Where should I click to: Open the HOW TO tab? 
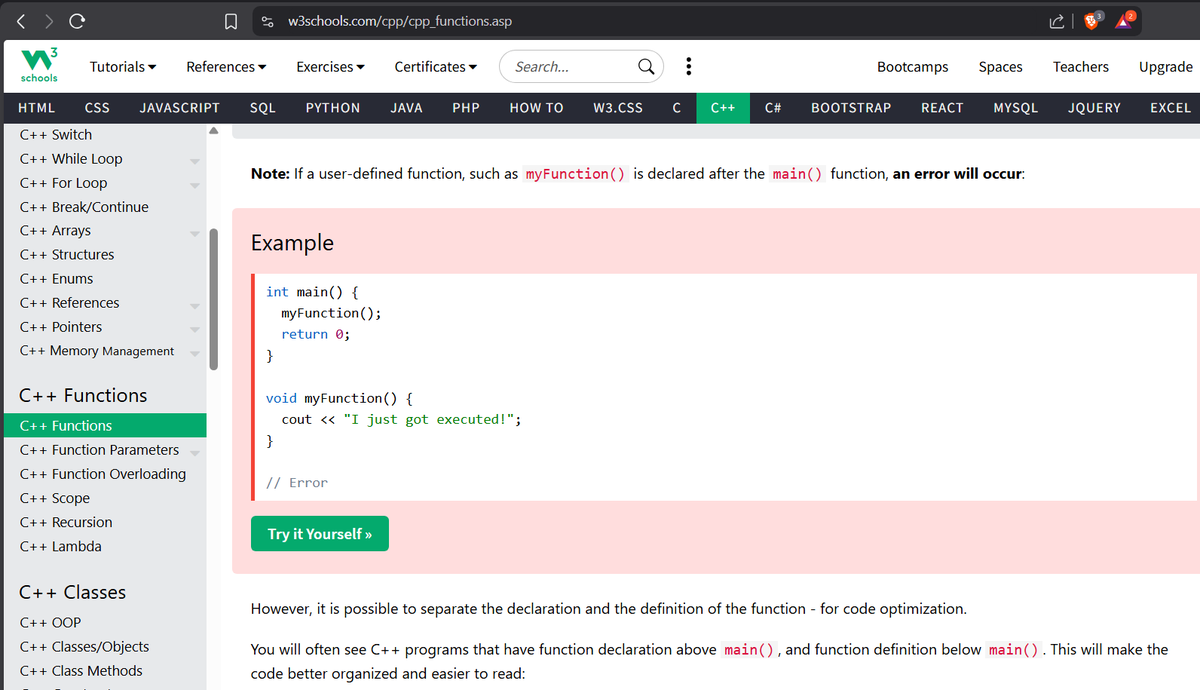(x=536, y=107)
